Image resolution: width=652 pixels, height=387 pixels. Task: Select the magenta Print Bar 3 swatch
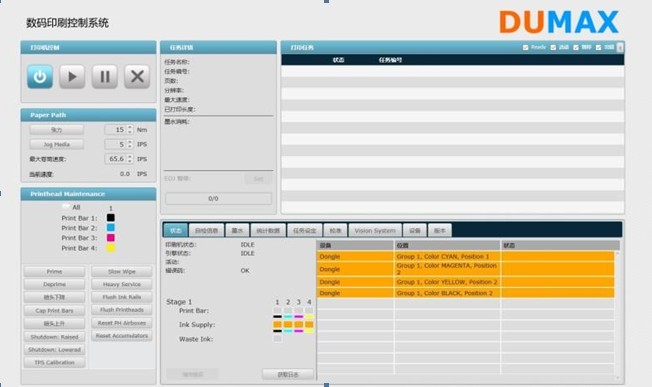click(111, 238)
